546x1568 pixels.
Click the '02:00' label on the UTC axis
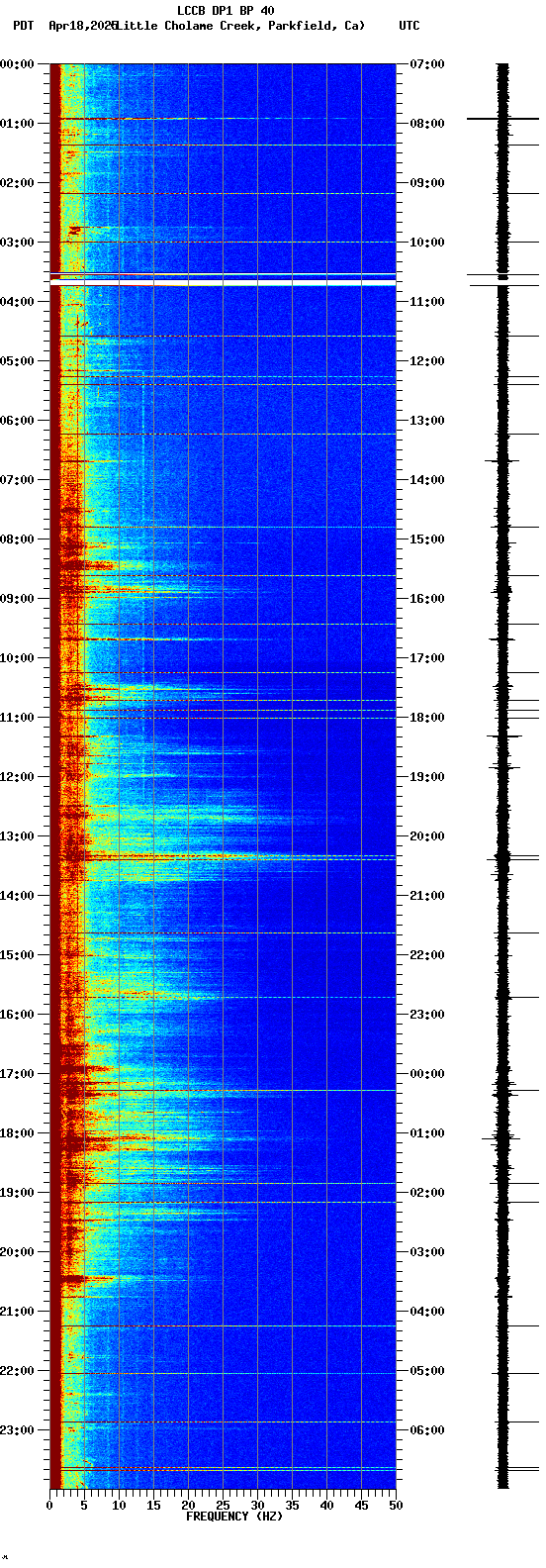pos(428,1193)
